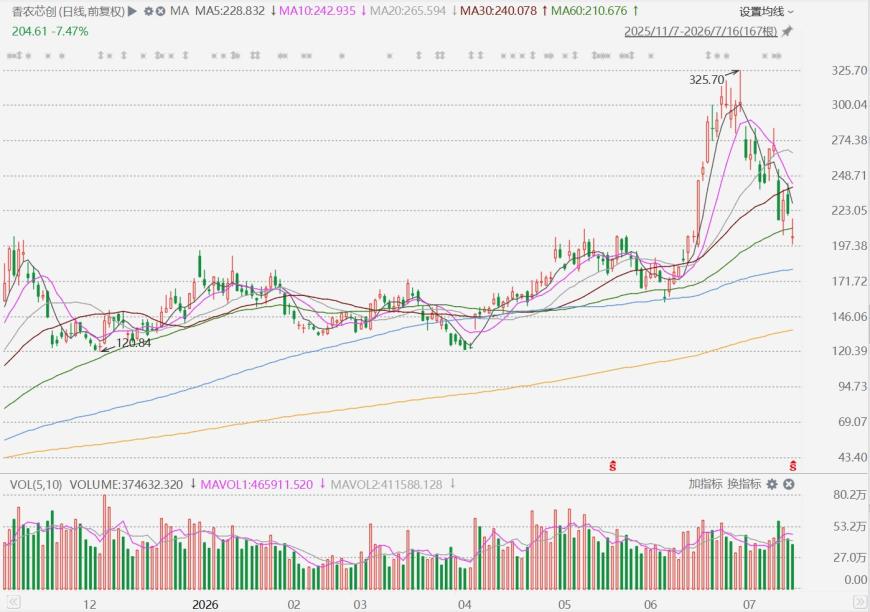Click the 换指标 button
870x612 pixels.
(x=744, y=484)
